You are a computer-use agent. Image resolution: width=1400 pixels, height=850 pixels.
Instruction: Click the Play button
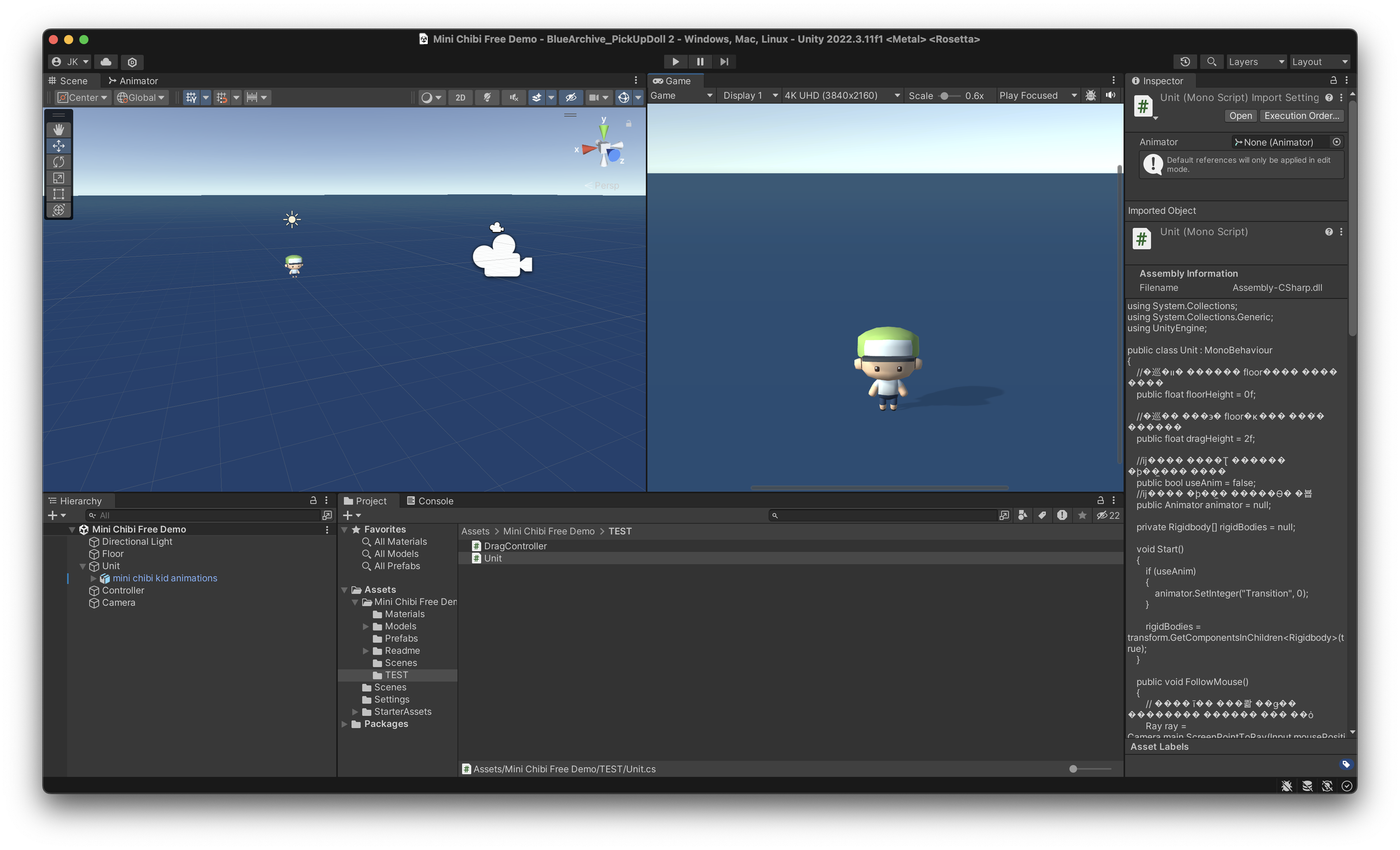pos(675,62)
